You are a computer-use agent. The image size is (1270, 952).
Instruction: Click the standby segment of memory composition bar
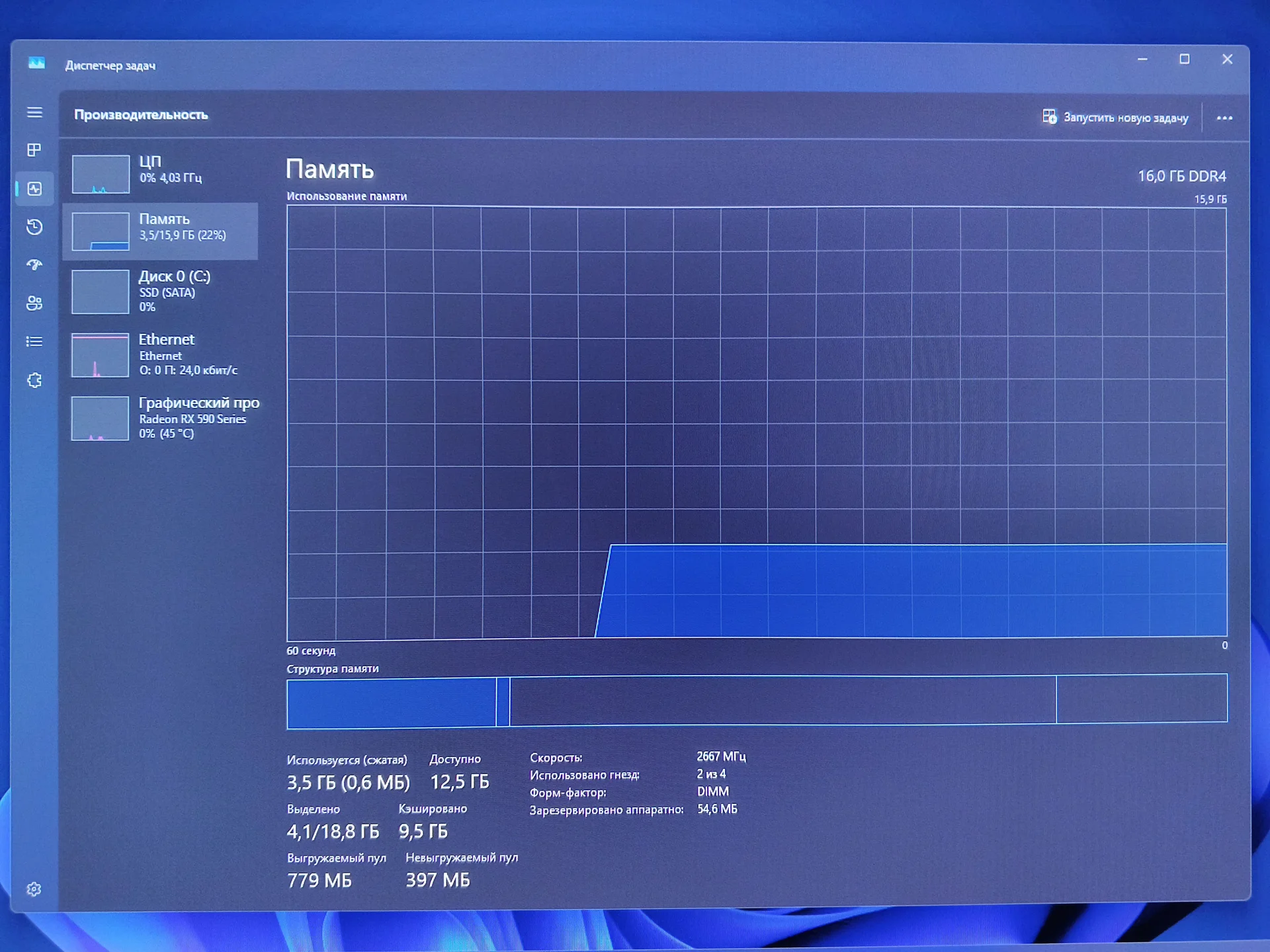(783, 700)
